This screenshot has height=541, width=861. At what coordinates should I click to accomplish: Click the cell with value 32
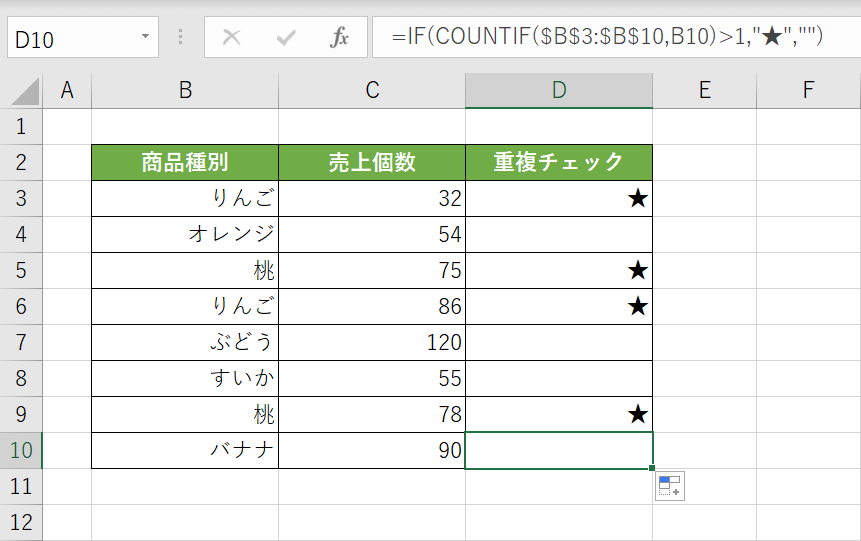(x=372, y=198)
